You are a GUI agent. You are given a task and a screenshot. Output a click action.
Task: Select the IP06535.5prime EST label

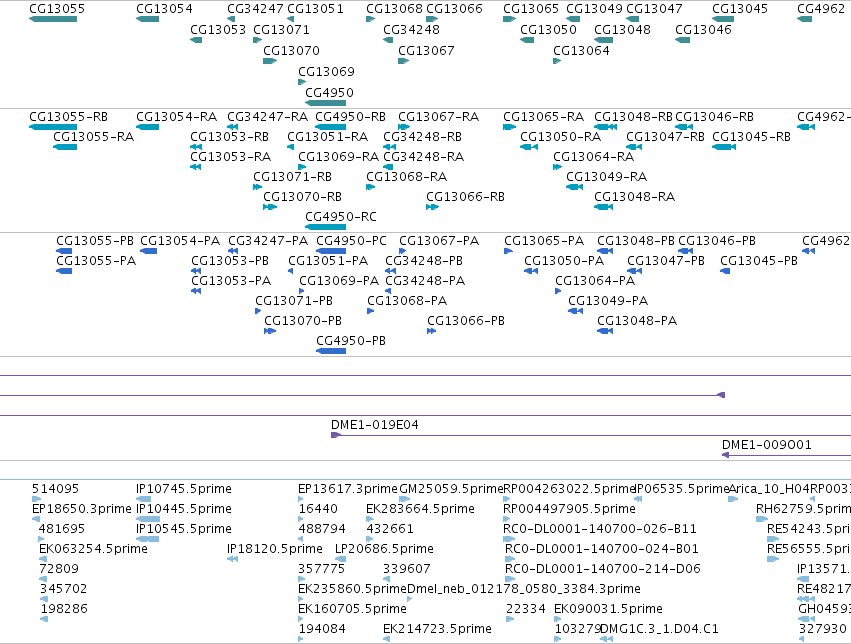tap(682, 489)
